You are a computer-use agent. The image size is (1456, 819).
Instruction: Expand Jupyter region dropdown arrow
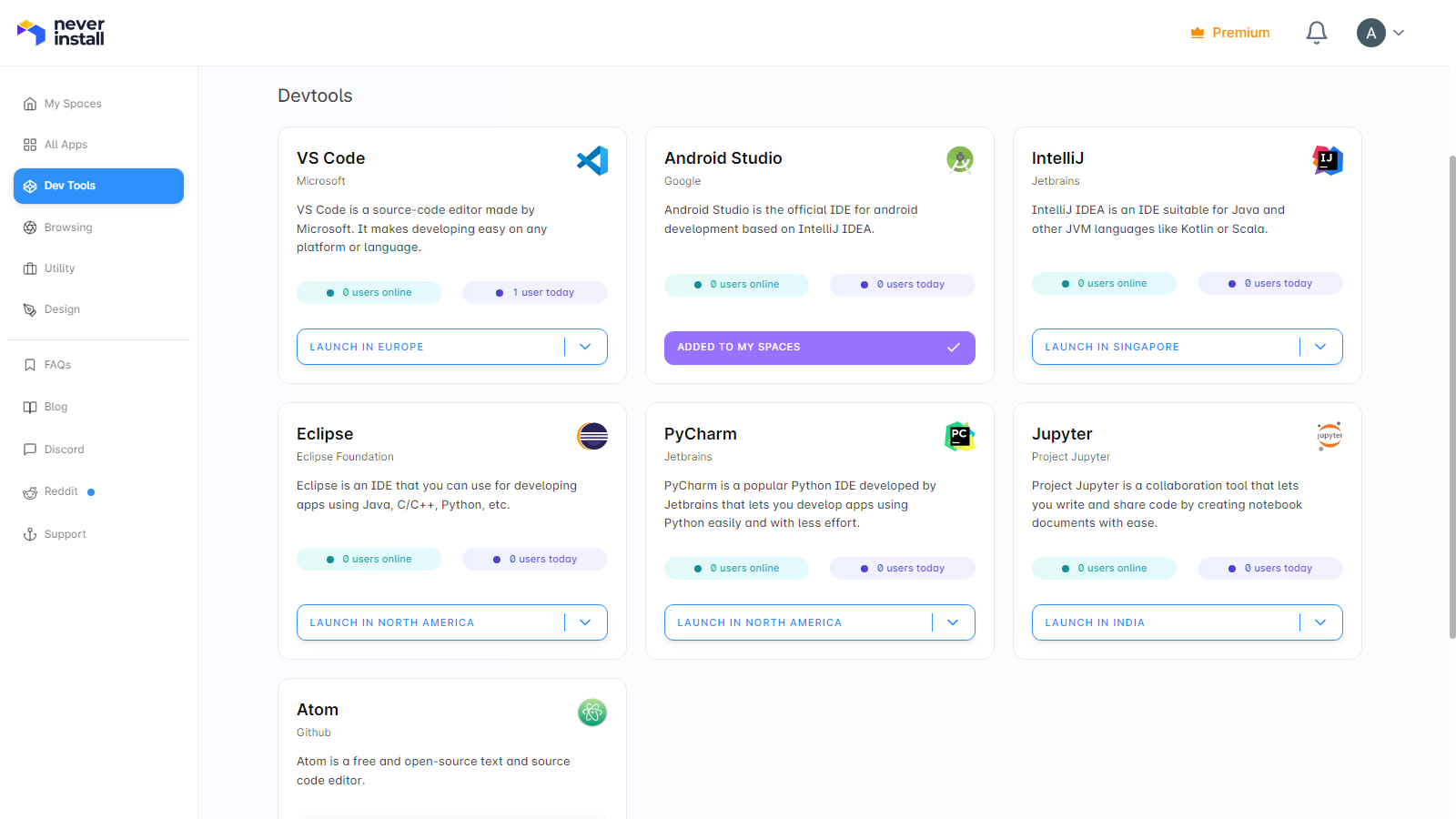point(1320,622)
